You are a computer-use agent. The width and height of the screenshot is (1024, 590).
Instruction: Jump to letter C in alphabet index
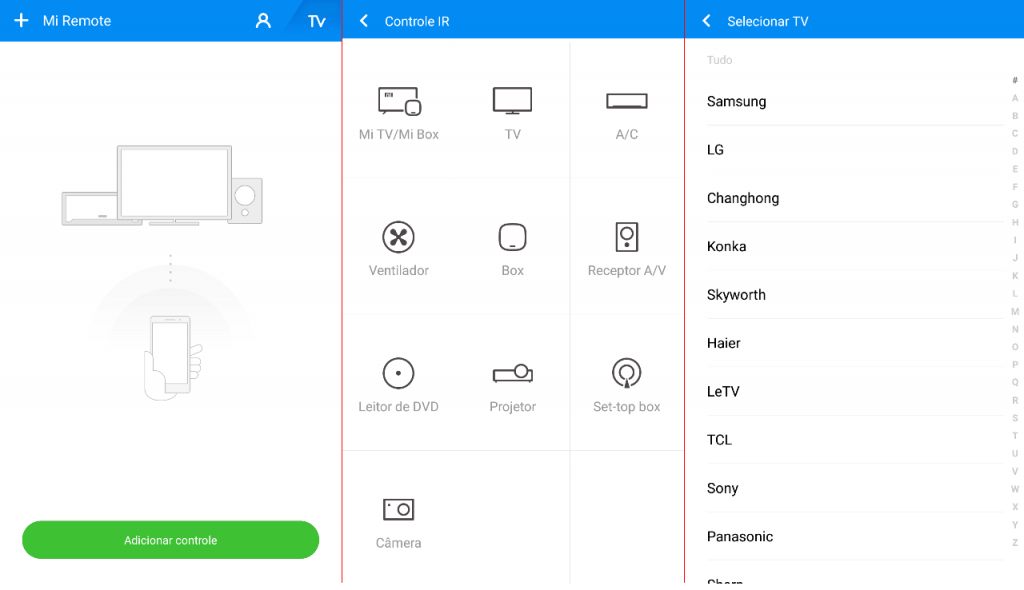[x=1015, y=133]
